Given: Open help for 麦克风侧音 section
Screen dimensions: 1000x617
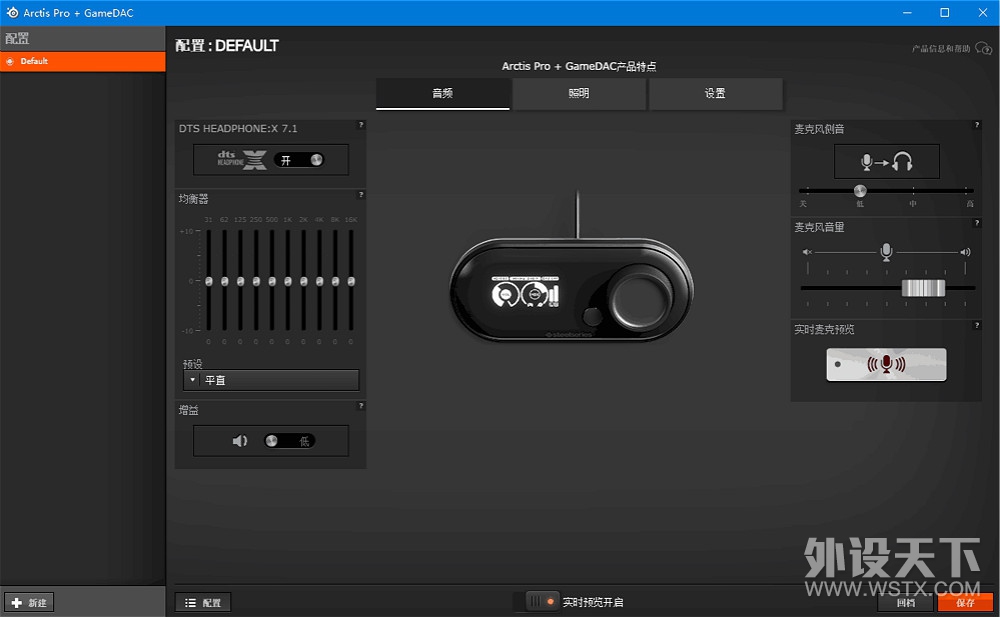Looking at the screenshot, I should (x=976, y=125).
